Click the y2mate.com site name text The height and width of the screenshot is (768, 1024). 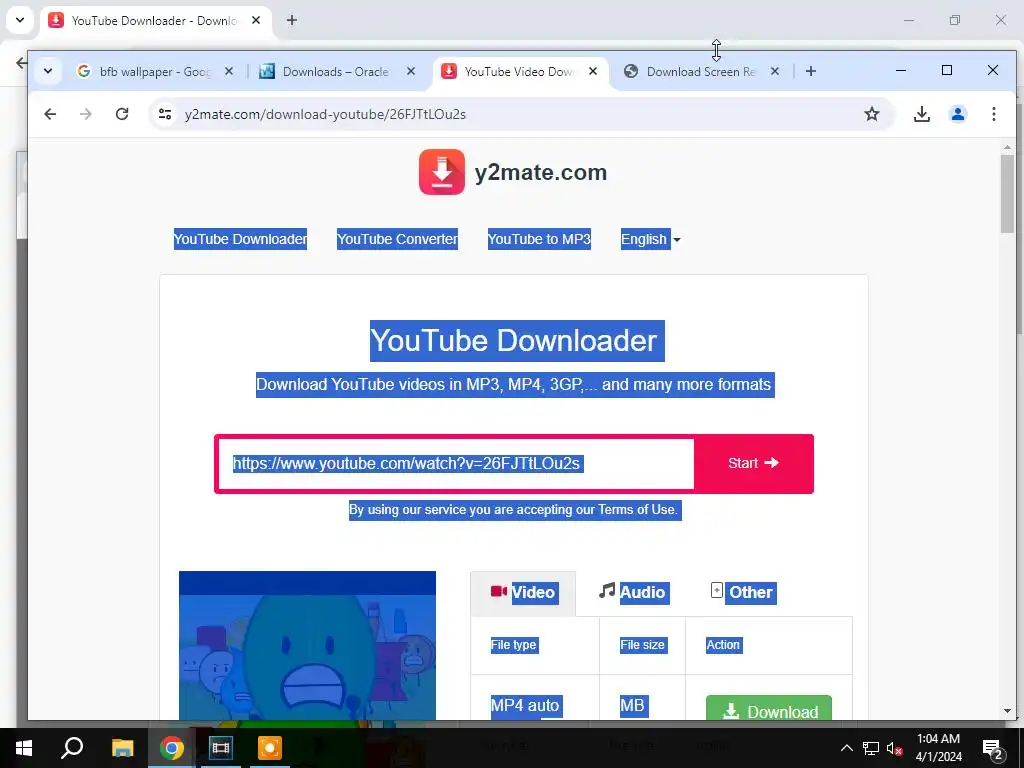point(541,172)
